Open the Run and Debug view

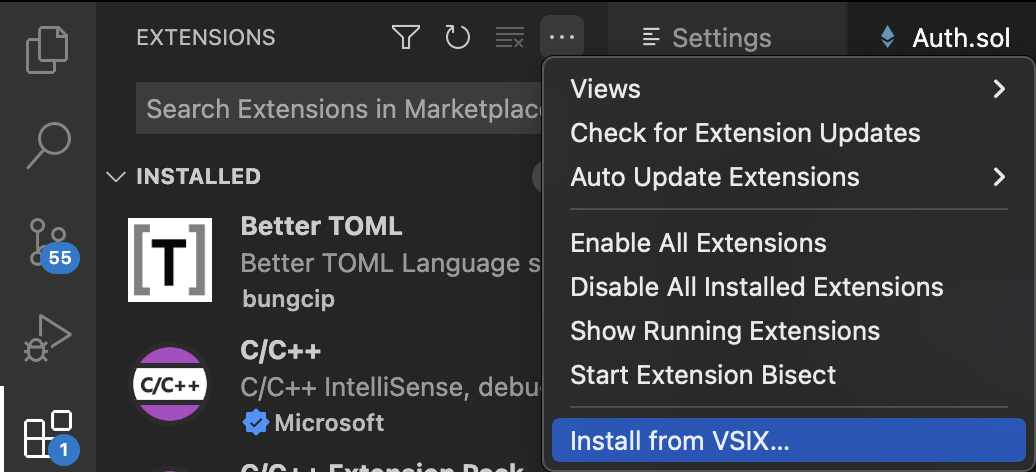[48, 338]
